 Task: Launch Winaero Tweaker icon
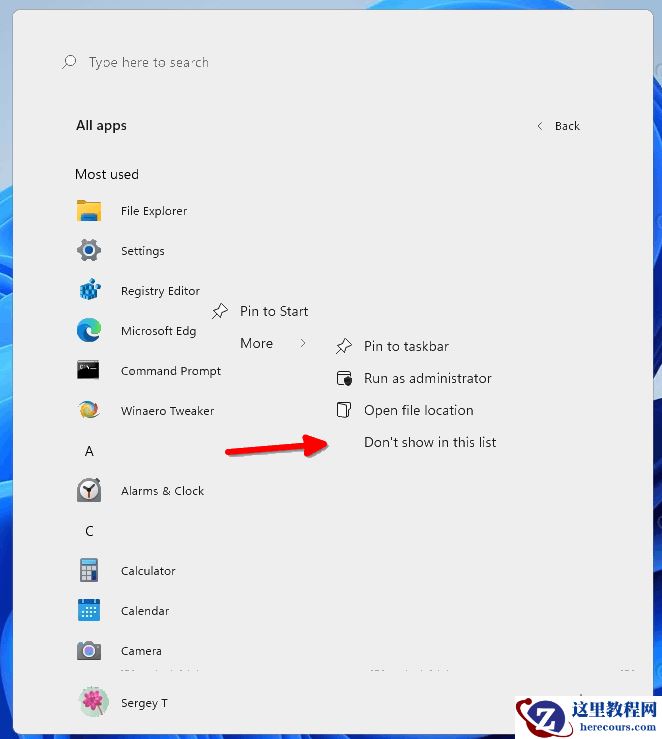pos(89,410)
